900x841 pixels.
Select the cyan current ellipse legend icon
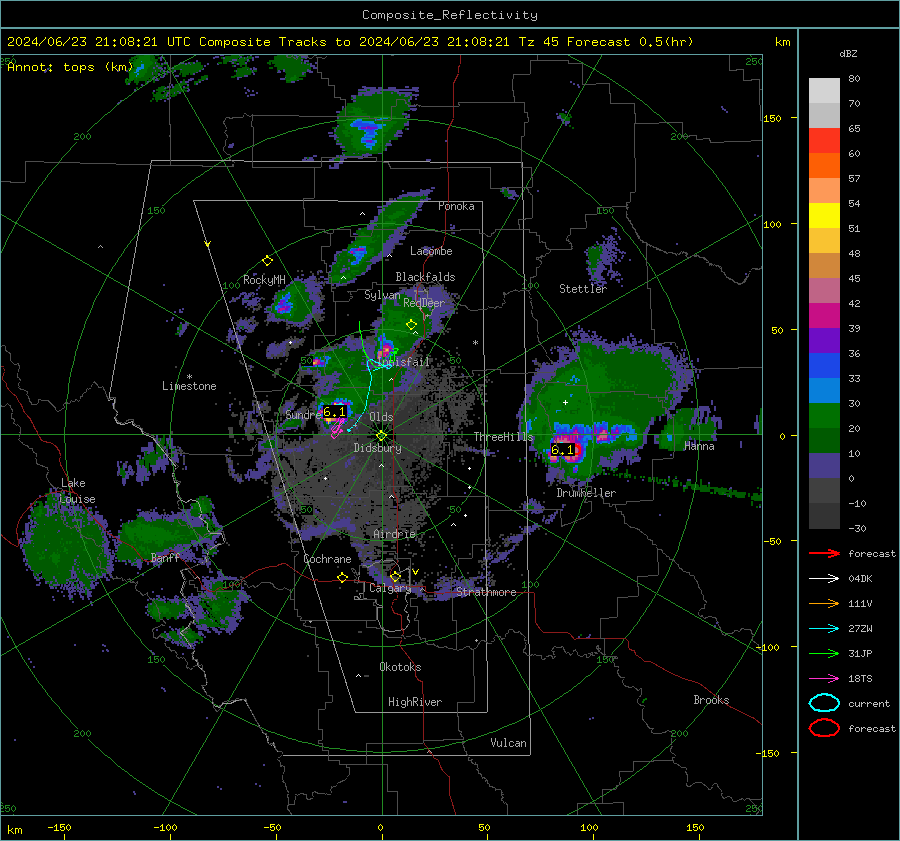tap(824, 703)
